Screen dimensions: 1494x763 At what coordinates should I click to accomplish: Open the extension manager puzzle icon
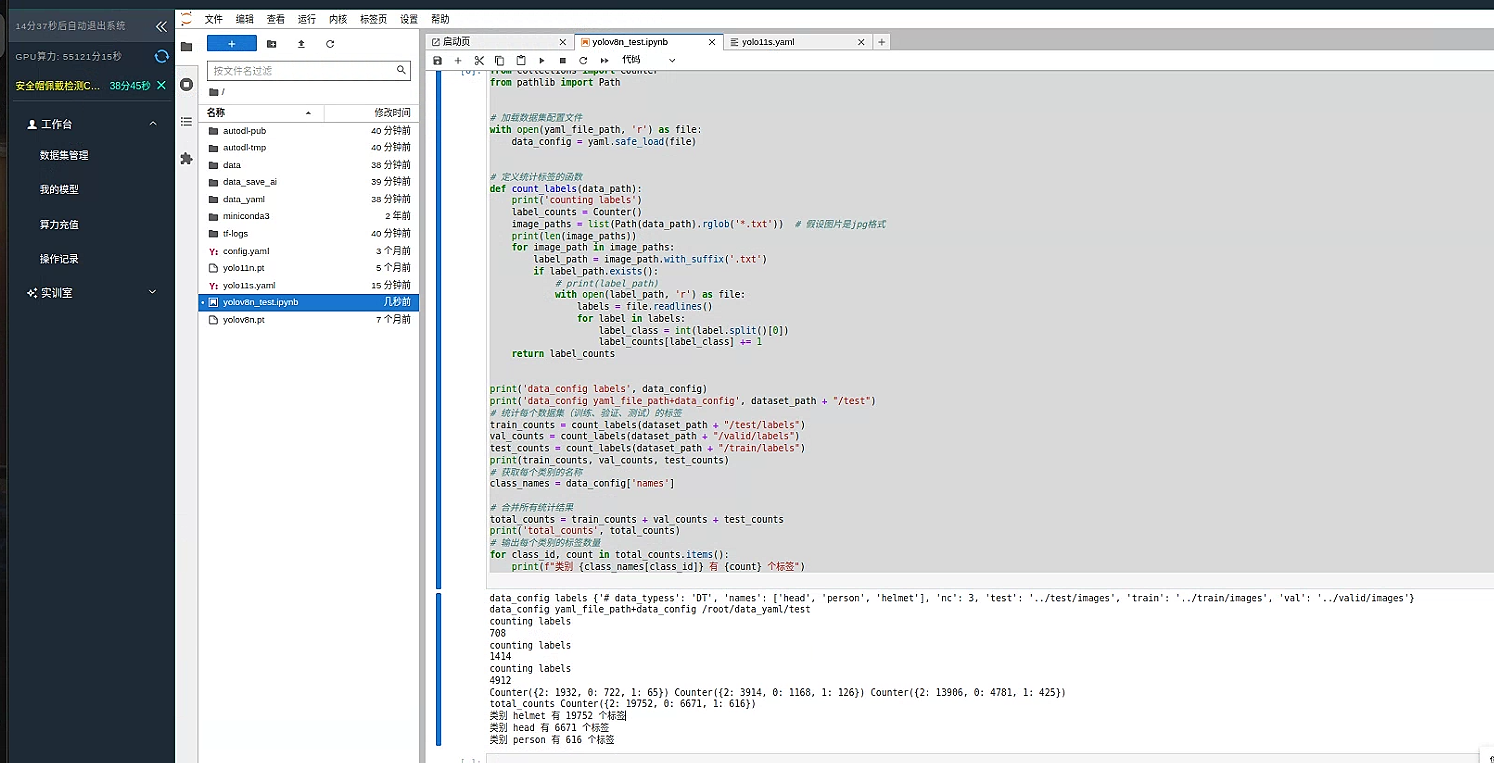coord(186,158)
